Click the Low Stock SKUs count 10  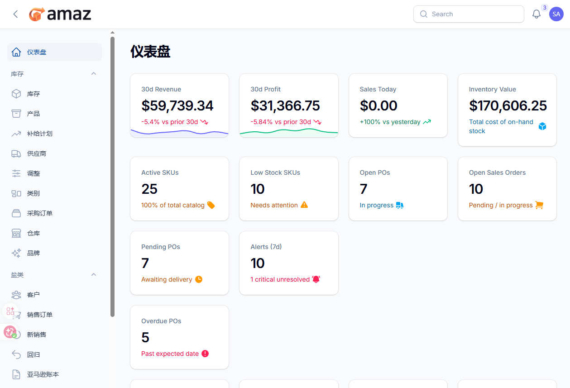pyautogui.click(x=257, y=189)
